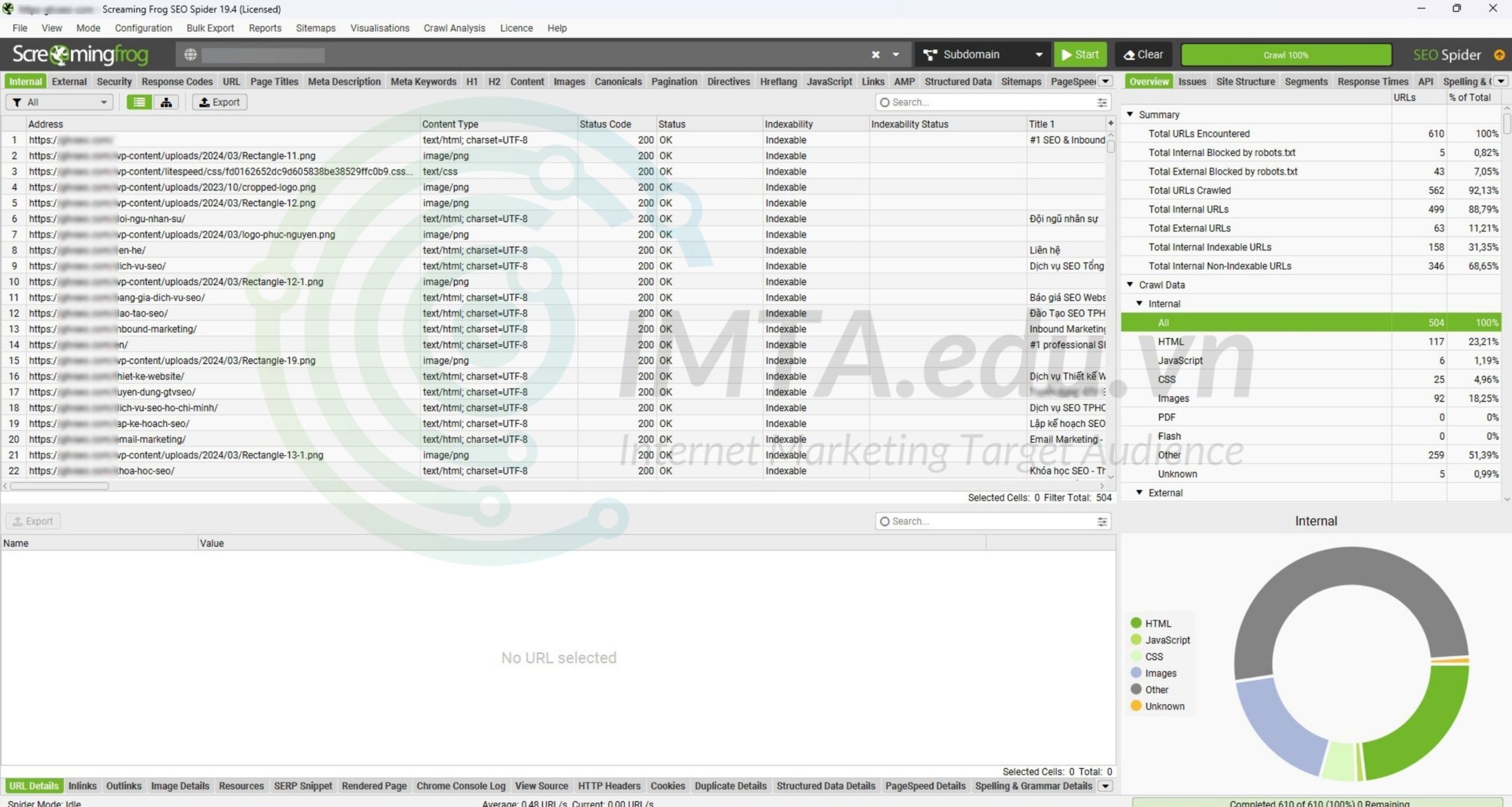Open the HTTP Headers bottom tab
1512x807 pixels.
click(609, 786)
